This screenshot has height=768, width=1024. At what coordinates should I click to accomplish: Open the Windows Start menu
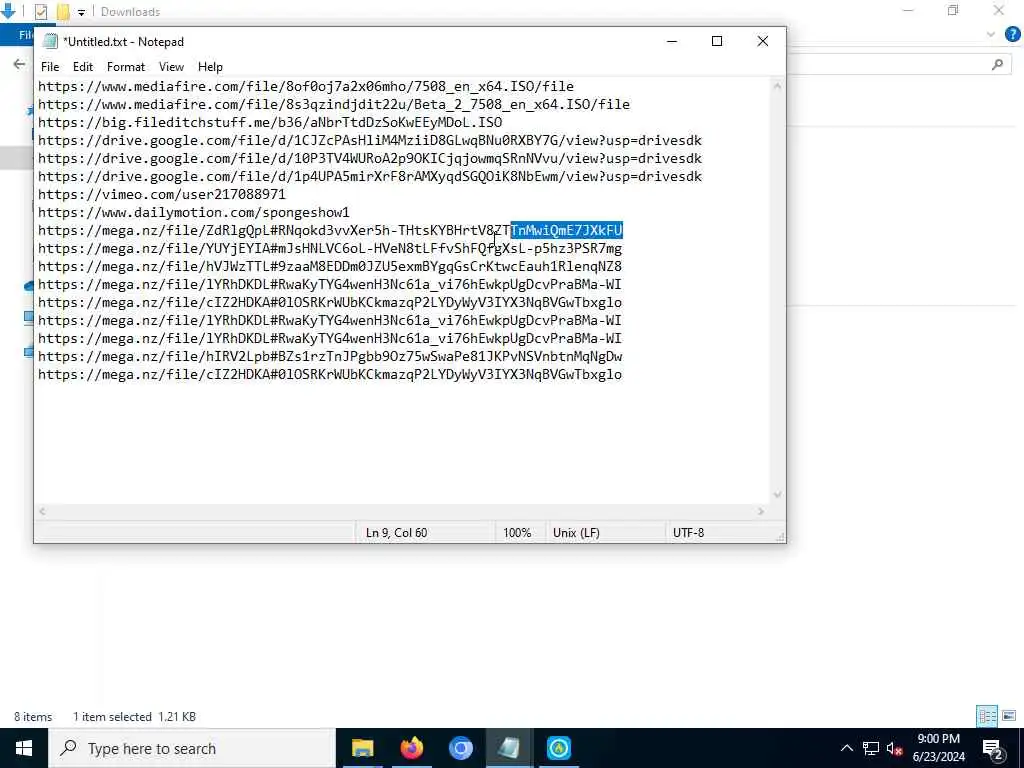24,748
